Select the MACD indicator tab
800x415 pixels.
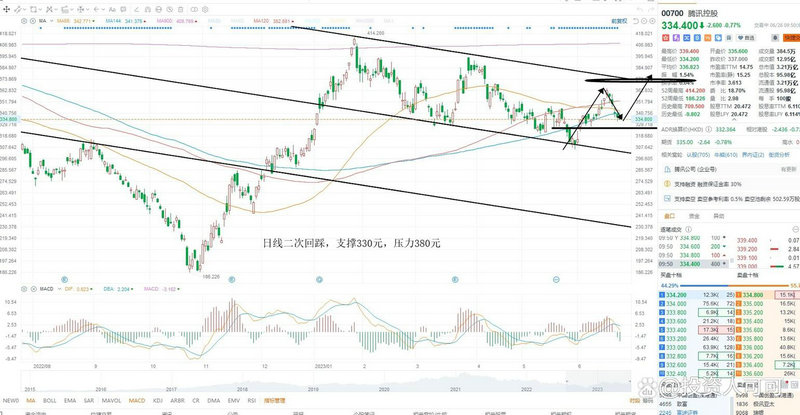[x=138, y=399]
